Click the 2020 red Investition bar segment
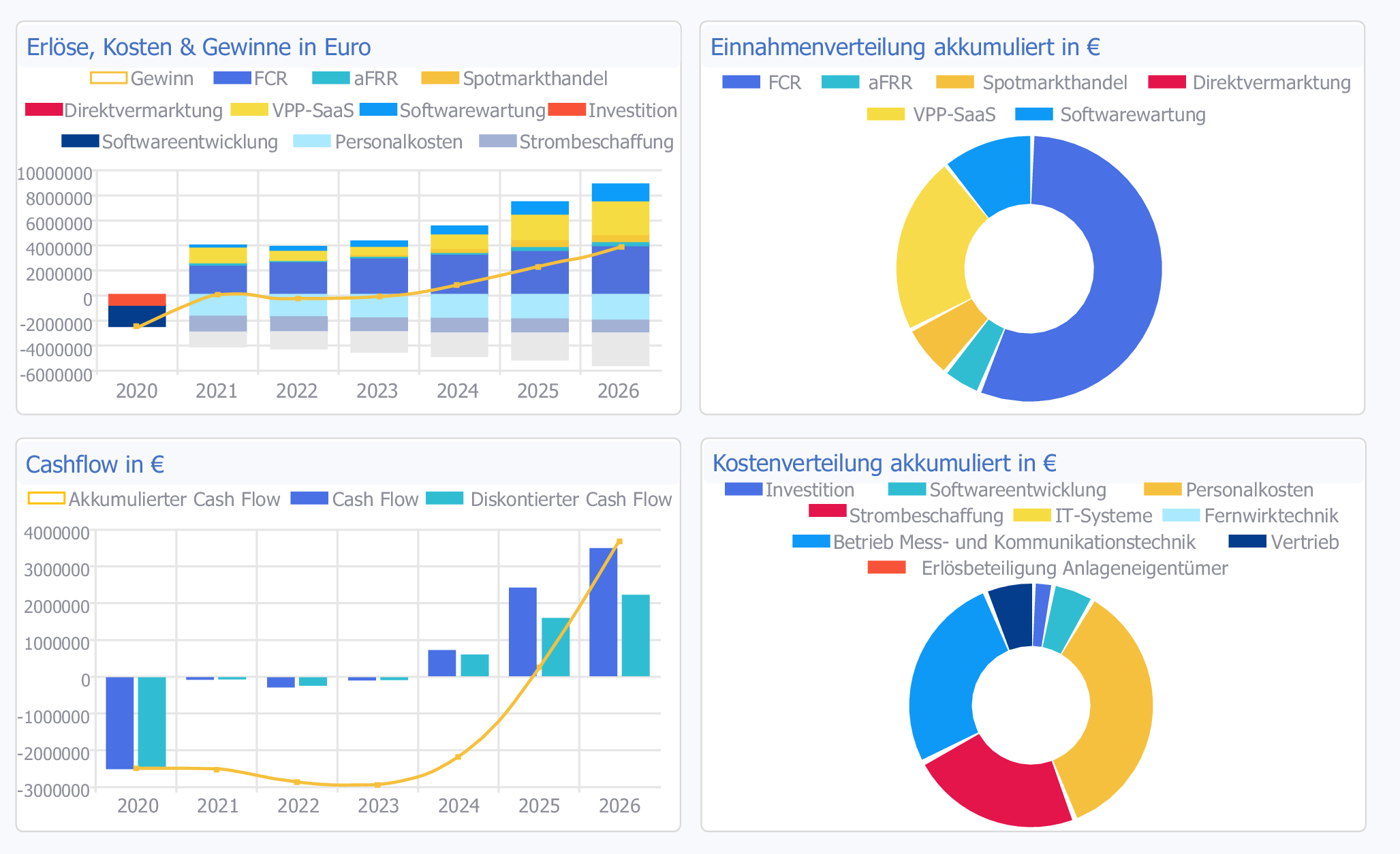 137,300
